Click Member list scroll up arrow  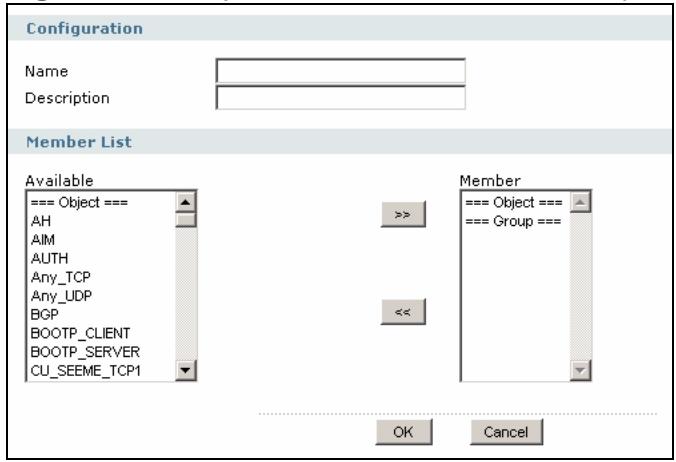pyautogui.click(x=580, y=202)
